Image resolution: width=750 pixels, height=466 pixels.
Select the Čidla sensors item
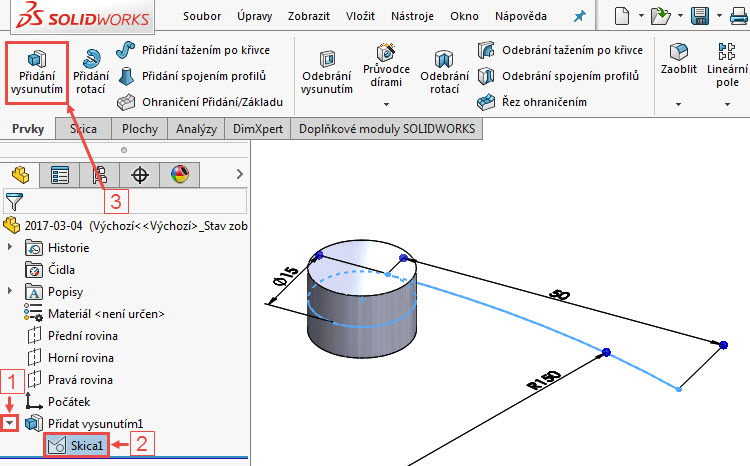point(50,270)
